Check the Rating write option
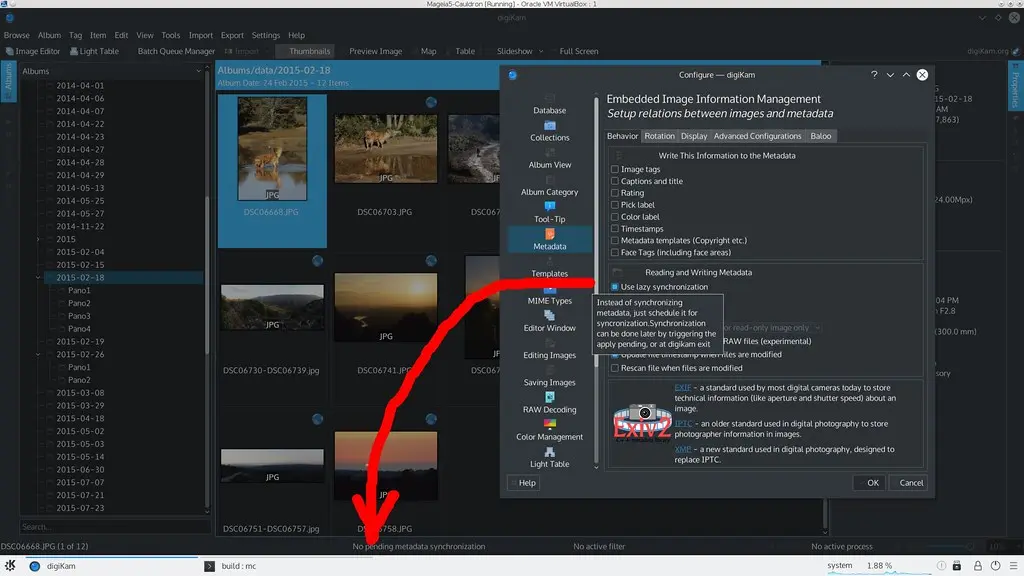 click(615, 193)
